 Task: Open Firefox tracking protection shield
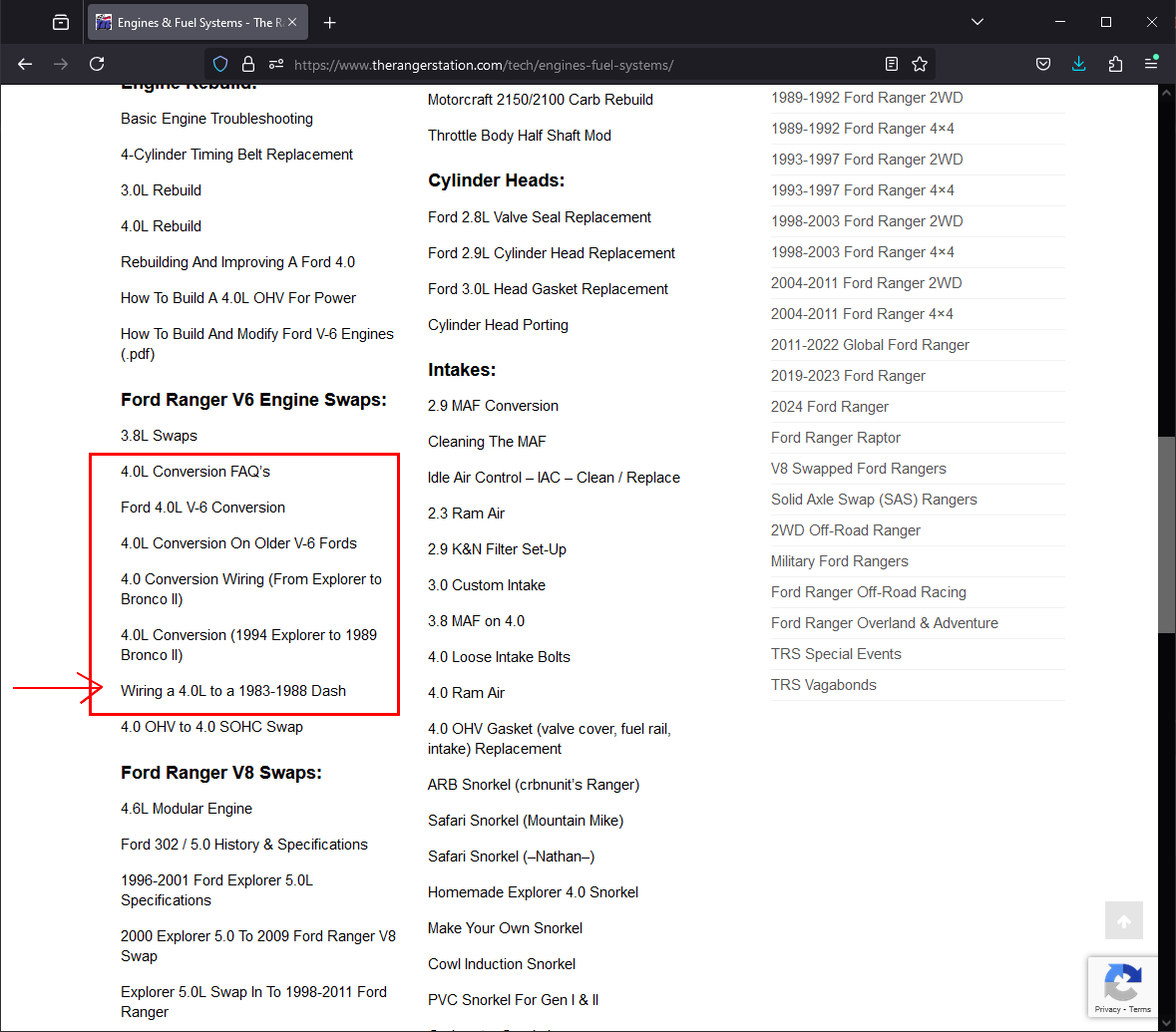220,65
